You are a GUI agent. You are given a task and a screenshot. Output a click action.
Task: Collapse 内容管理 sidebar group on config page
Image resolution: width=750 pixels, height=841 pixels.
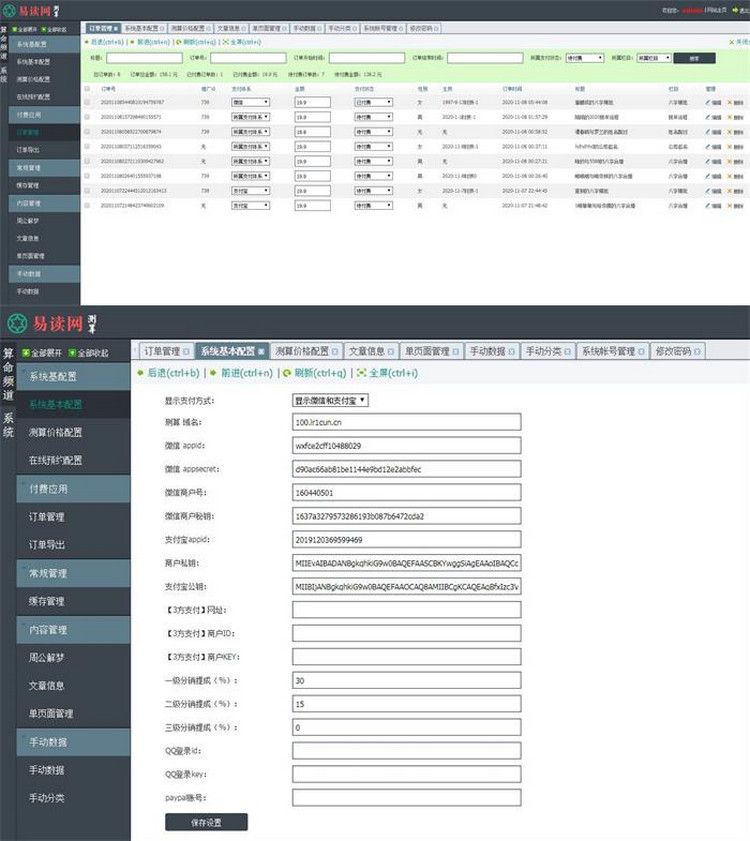pyautogui.click(x=73, y=630)
